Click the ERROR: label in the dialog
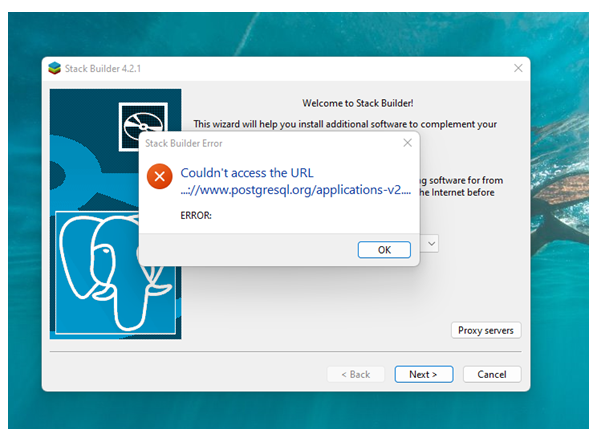The width and height of the screenshot is (602, 429). (x=196, y=215)
